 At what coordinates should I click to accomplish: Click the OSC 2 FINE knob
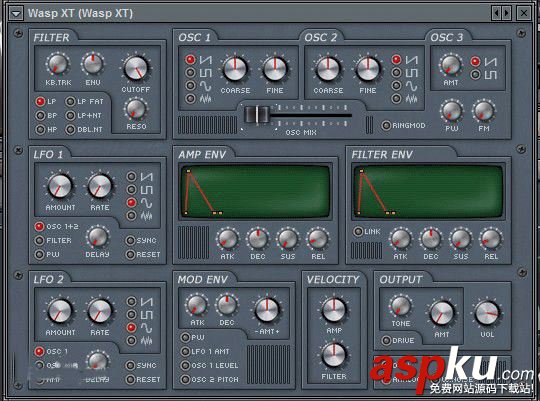[367, 68]
